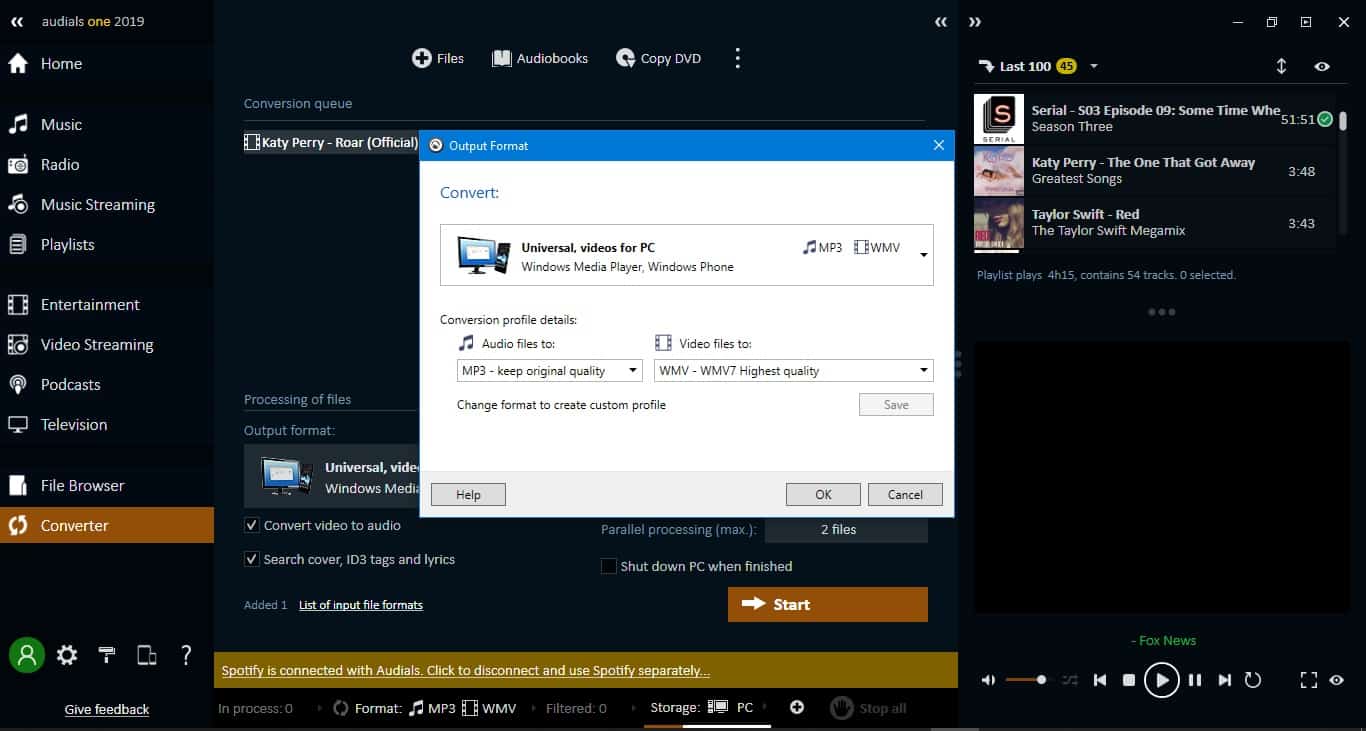Select Serial S03 Episode 09 thumbnail
This screenshot has height=731, width=1366.
(999, 119)
